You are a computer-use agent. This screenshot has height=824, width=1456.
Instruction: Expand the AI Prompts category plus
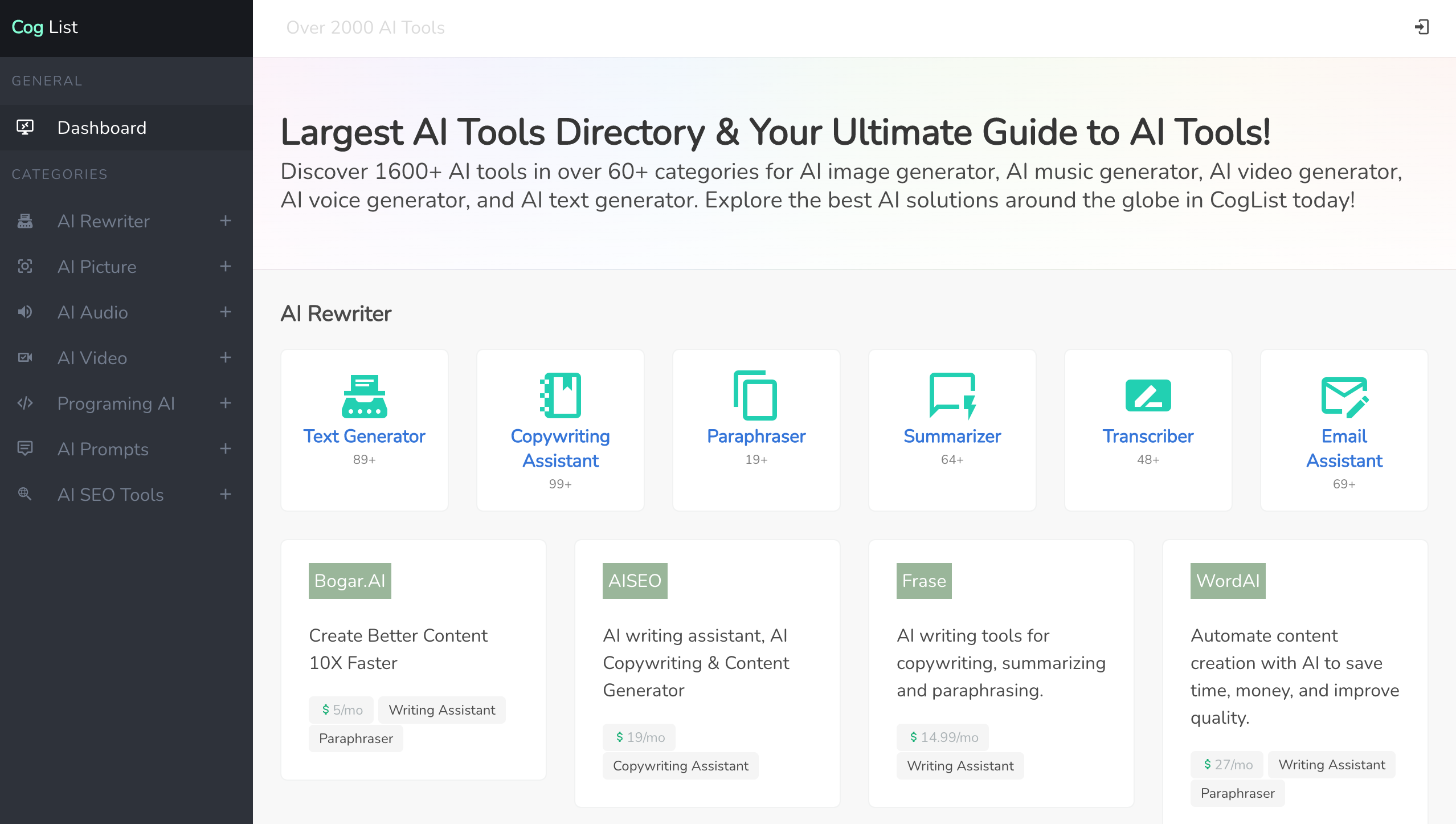point(226,448)
